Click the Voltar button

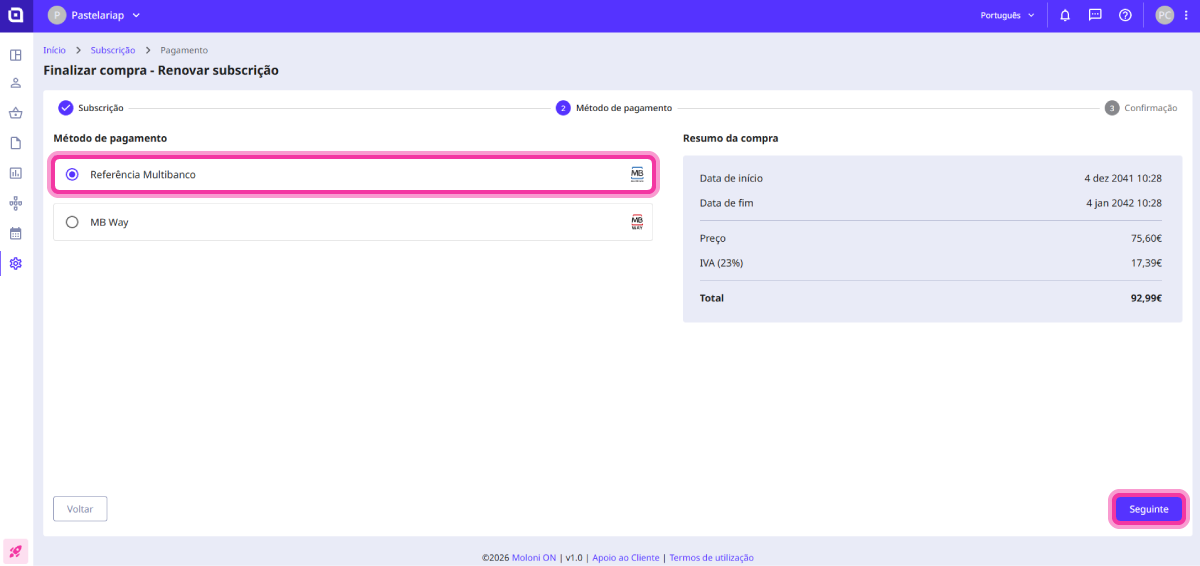coord(80,509)
